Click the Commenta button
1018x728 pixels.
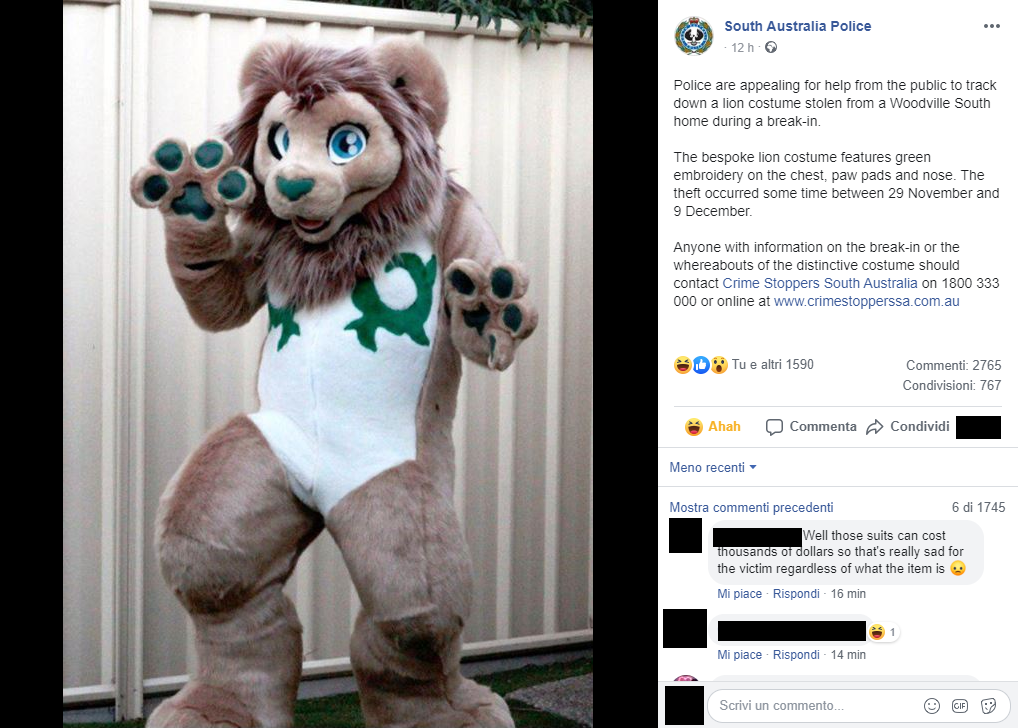pyautogui.click(x=811, y=427)
